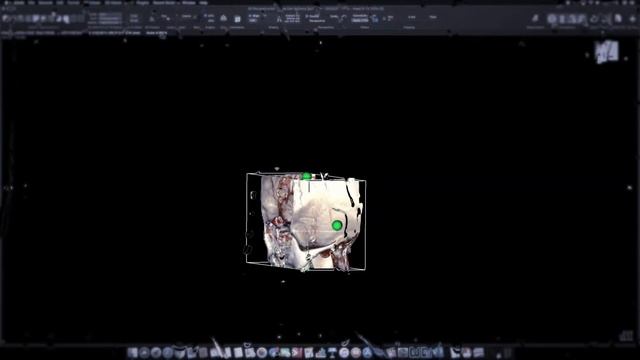Viewport: 640px width, 360px height.
Task: Select the first mouse tool in toolbar
Action: [6, 18]
